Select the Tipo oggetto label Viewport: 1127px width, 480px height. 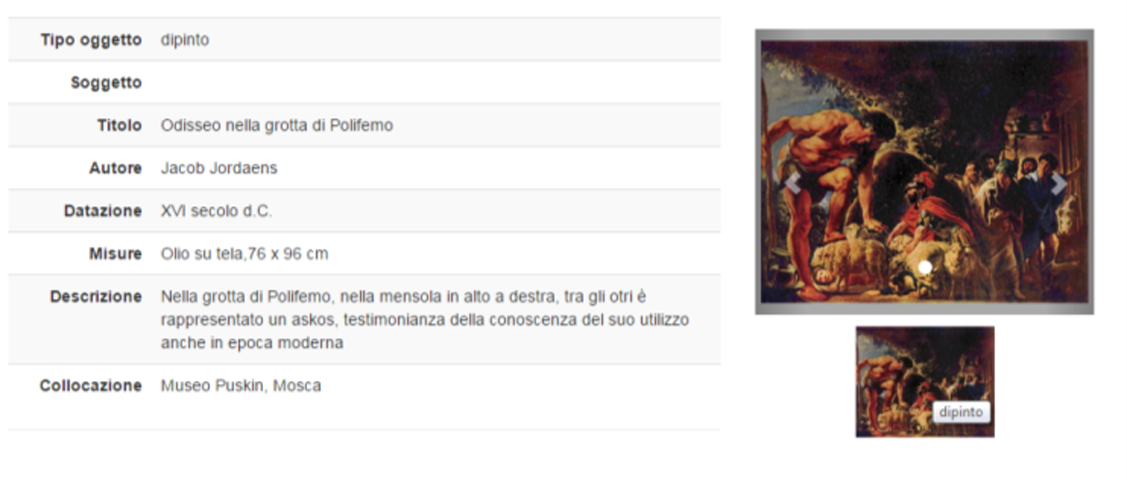[91, 40]
